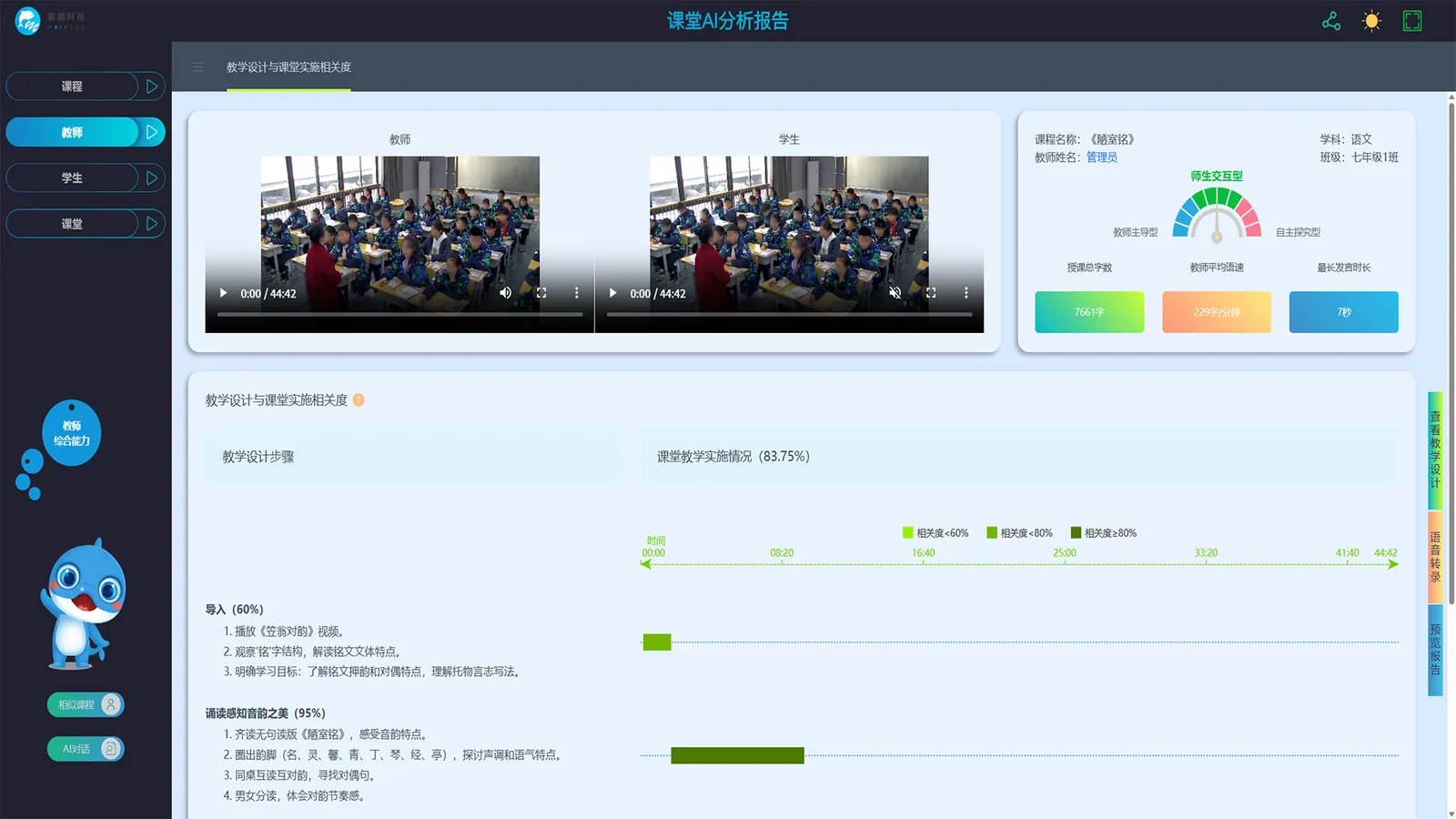Click the help question mark icon
This screenshot has width=1456, height=819.
tap(359, 400)
